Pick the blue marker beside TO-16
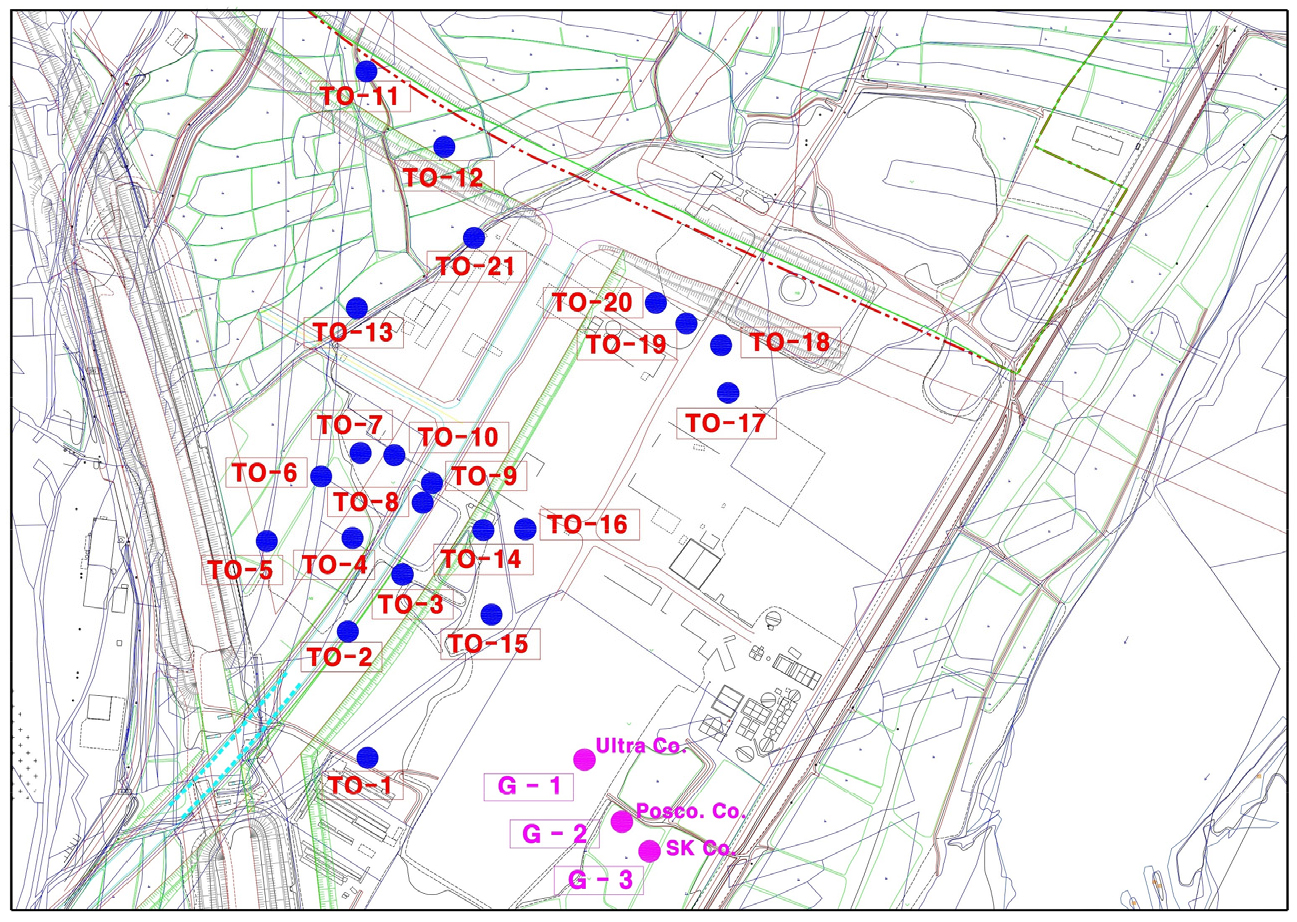This screenshot has height=922, width=1297. [524, 528]
